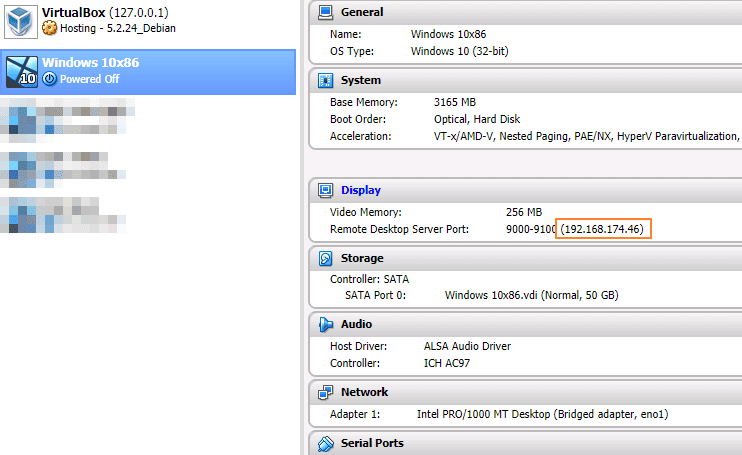Click the Hosting gear status icon
The width and height of the screenshot is (742, 455).
click(49, 28)
